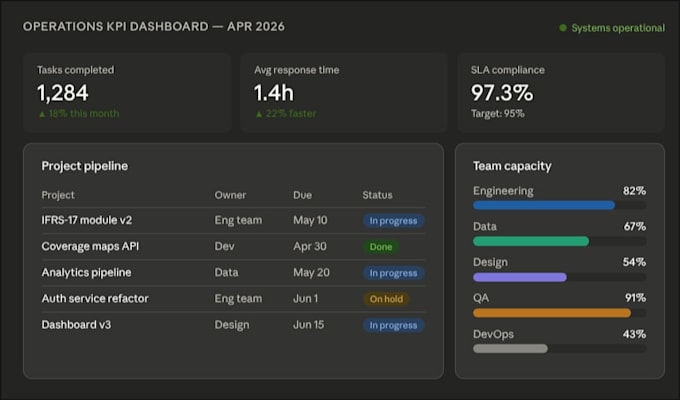Open the Analytics pipeline project
680x400 pixels.
point(86,272)
